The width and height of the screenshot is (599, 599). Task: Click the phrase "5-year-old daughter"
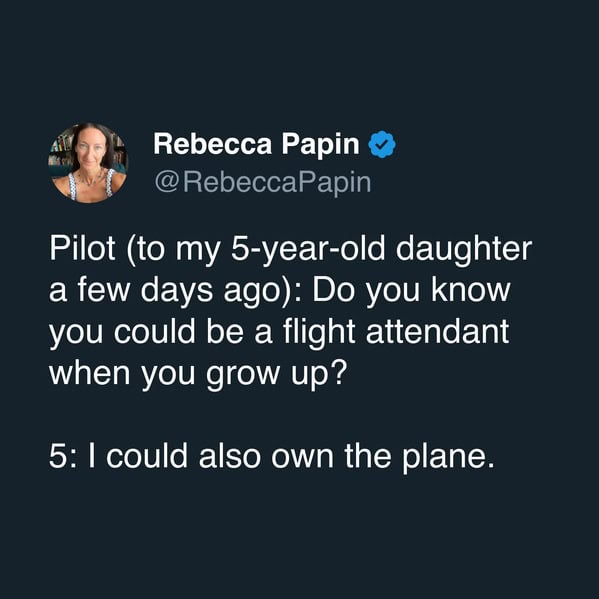coord(381,250)
